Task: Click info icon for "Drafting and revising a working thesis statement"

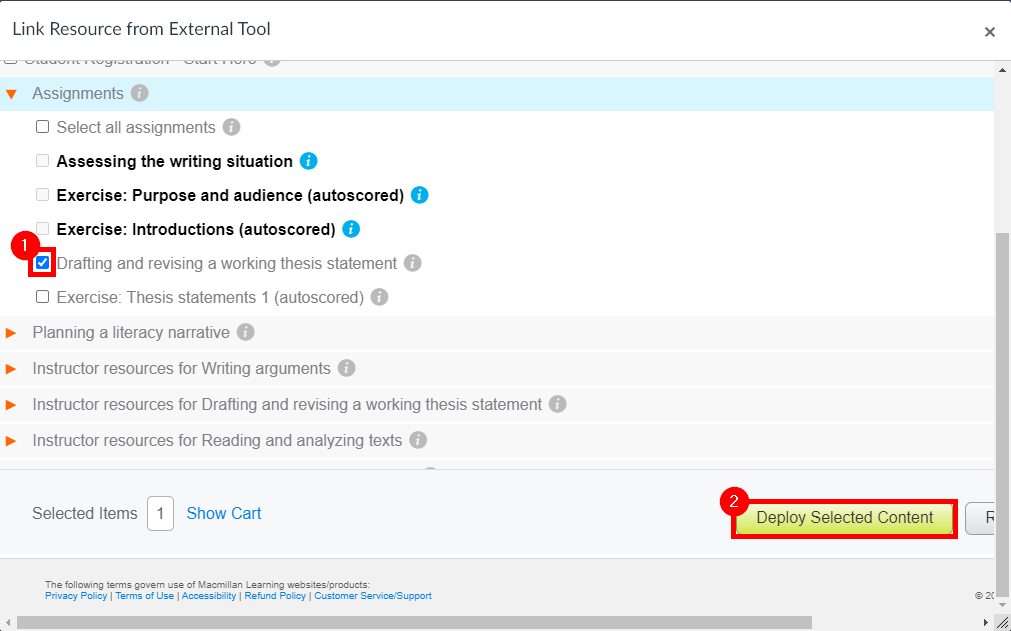Action: pos(412,262)
